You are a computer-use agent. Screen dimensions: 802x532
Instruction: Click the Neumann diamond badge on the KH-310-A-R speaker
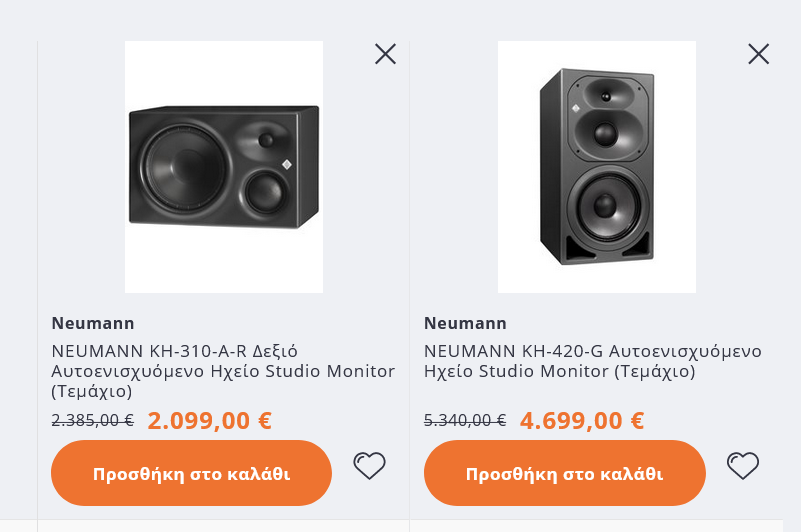286,164
